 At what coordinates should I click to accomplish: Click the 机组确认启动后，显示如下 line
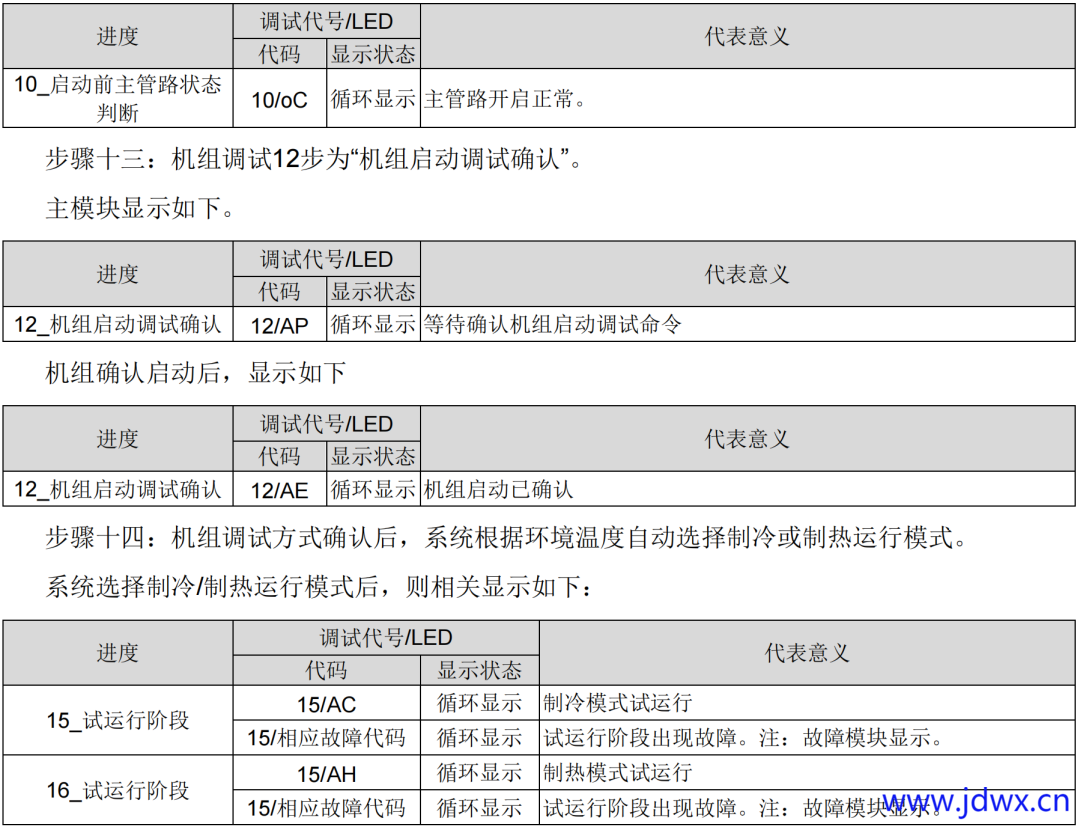coord(195,374)
